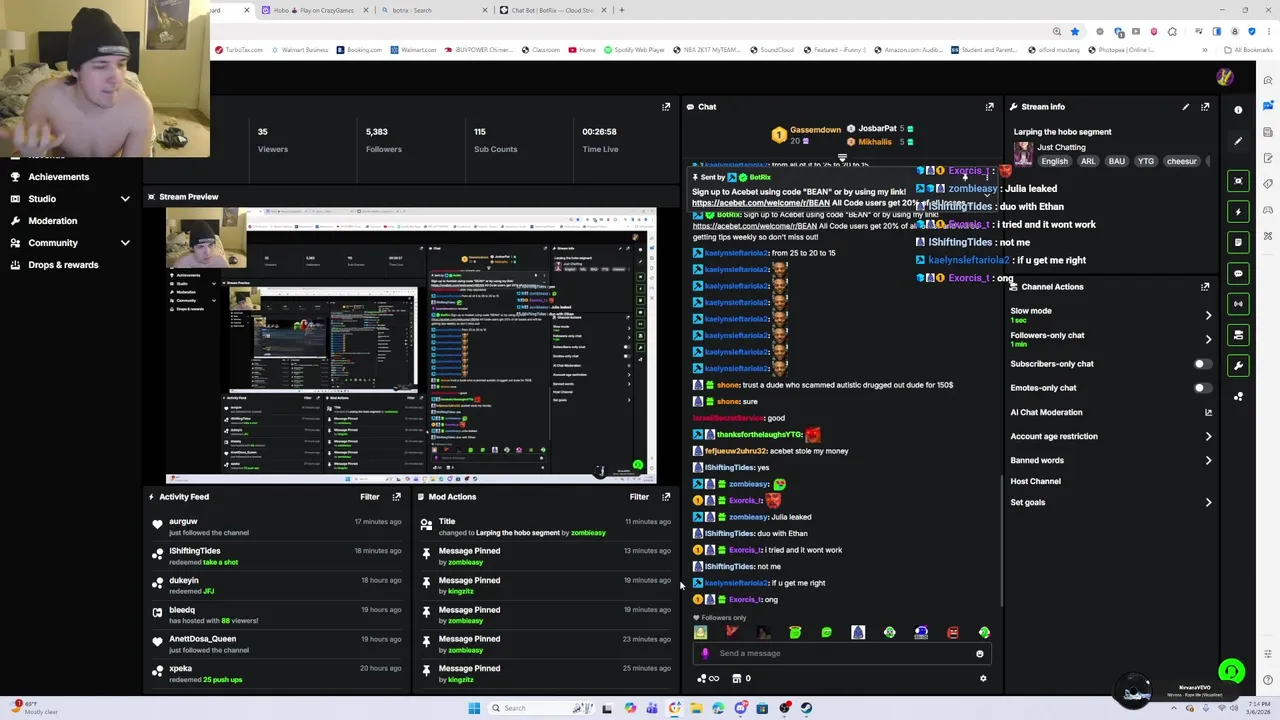
Task: Expand Account age restriction settings
Action: 1208,436
